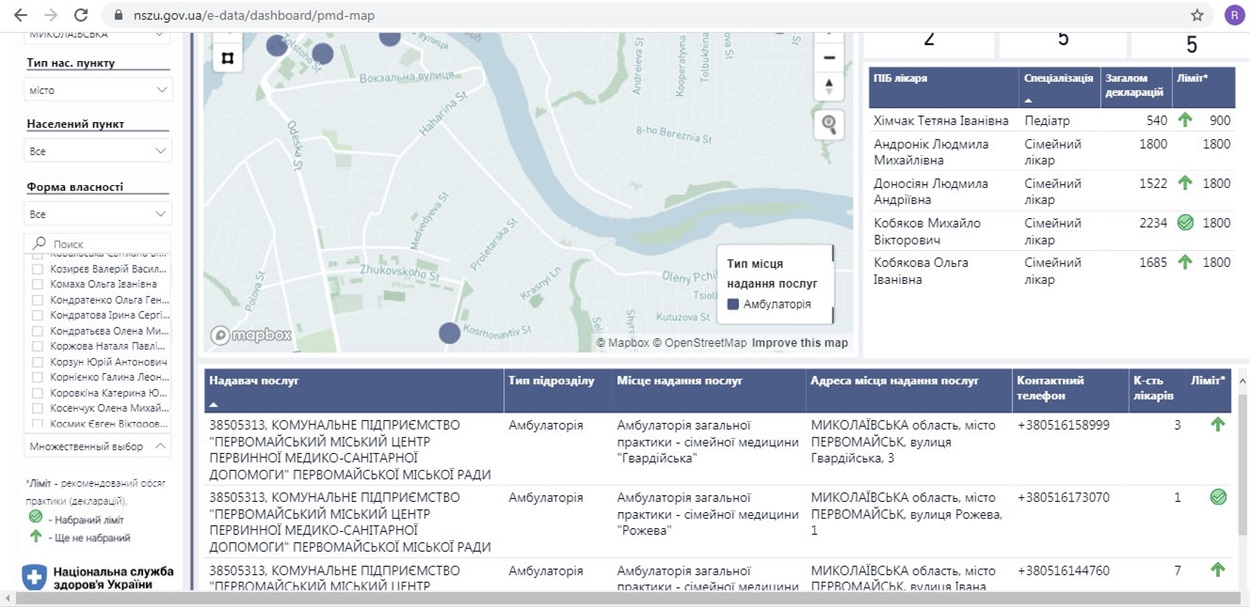Click the green arrow in Кобякова Ольга row
Image resolution: width=1250 pixels, height=609 pixels.
(x=1185, y=262)
